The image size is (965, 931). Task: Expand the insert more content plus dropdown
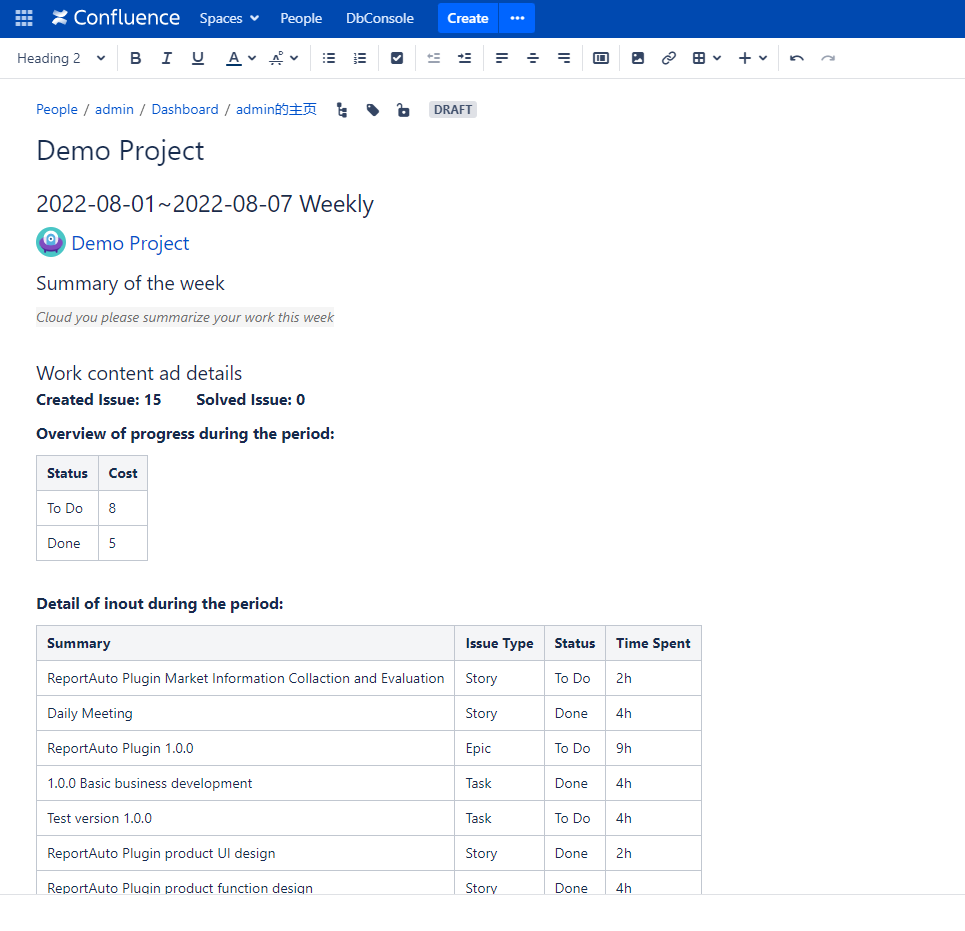753,58
